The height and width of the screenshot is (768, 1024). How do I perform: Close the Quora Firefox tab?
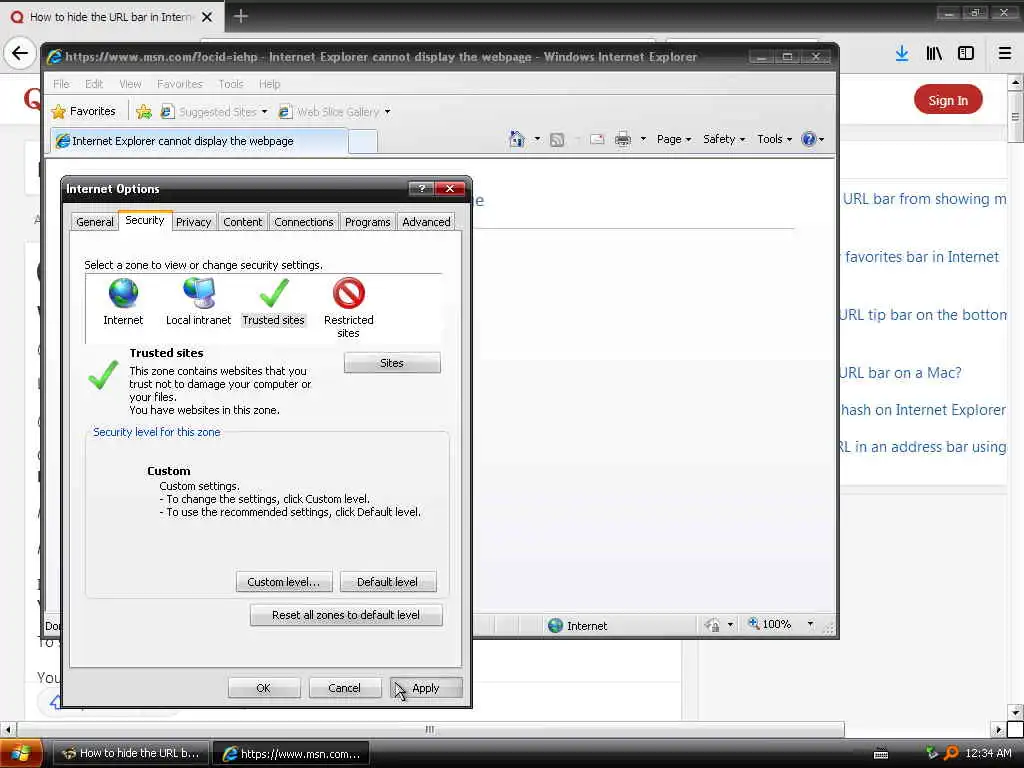pos(206,17)
